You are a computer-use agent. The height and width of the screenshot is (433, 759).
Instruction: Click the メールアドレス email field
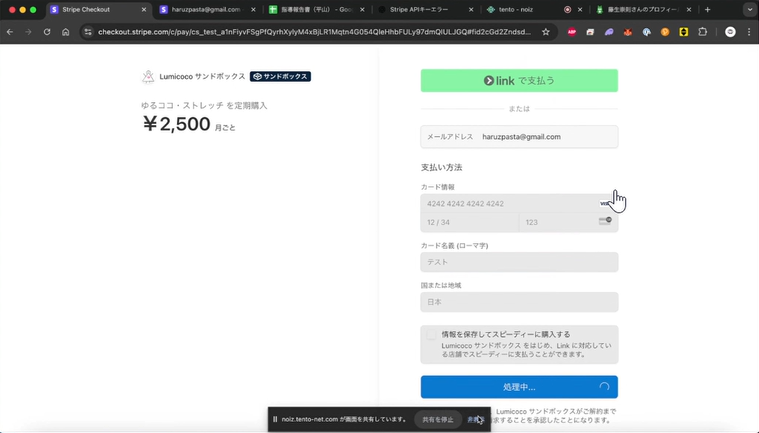[519, 137]
